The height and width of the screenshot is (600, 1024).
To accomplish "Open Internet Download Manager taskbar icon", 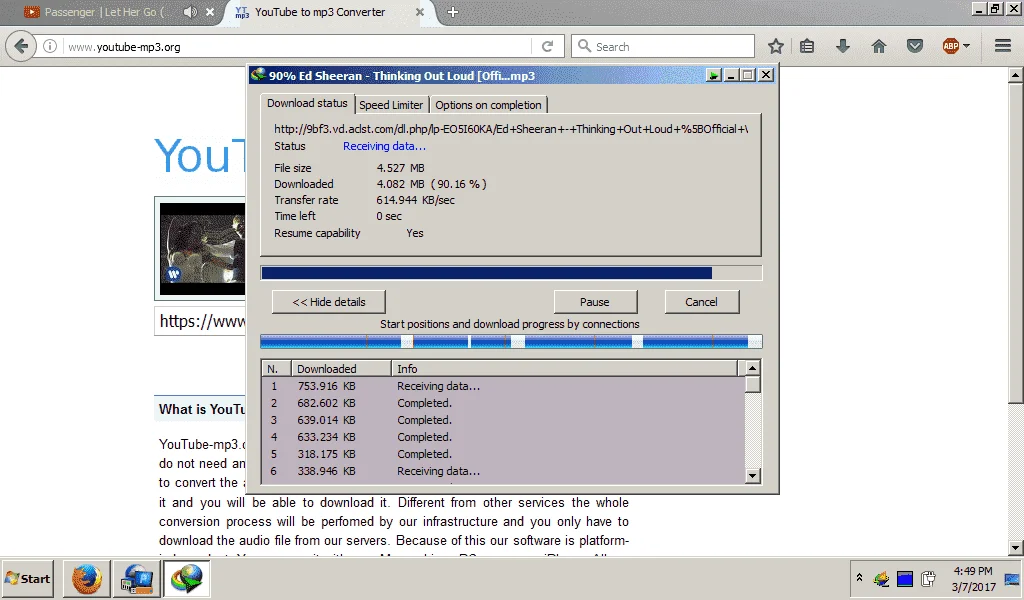I will pyautogui.click(x=187, y=579).
